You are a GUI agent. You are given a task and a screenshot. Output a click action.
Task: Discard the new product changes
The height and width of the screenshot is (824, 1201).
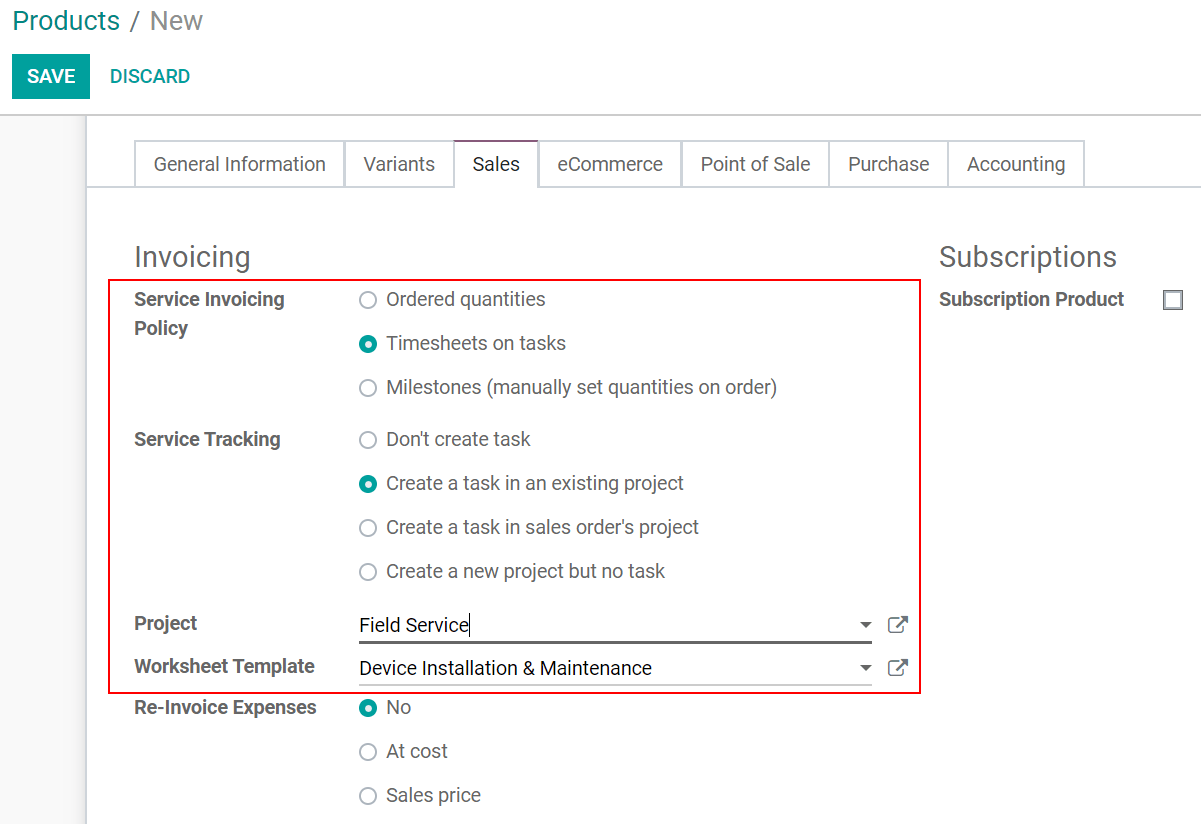pyautogui.click(x=150, y=77)
